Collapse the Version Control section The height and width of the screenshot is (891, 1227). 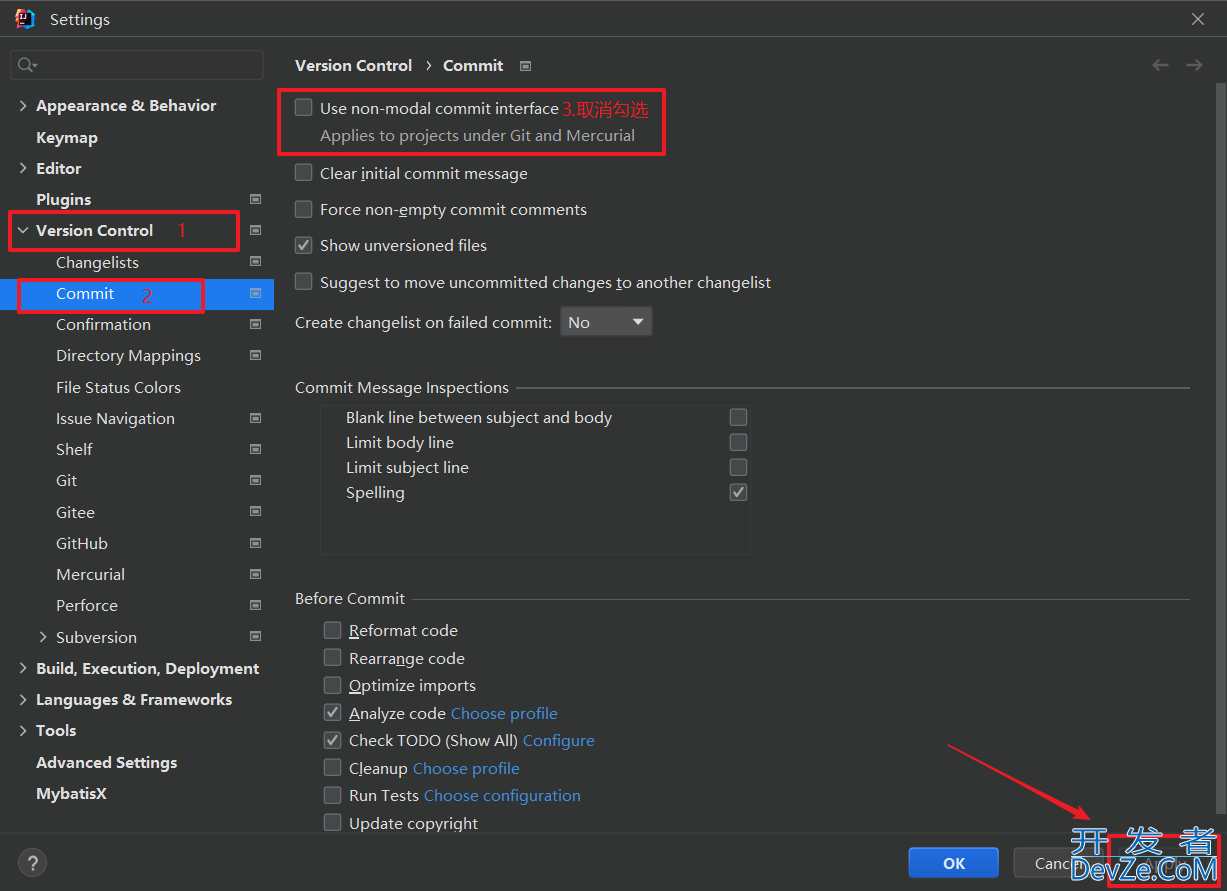coord(23,230)
